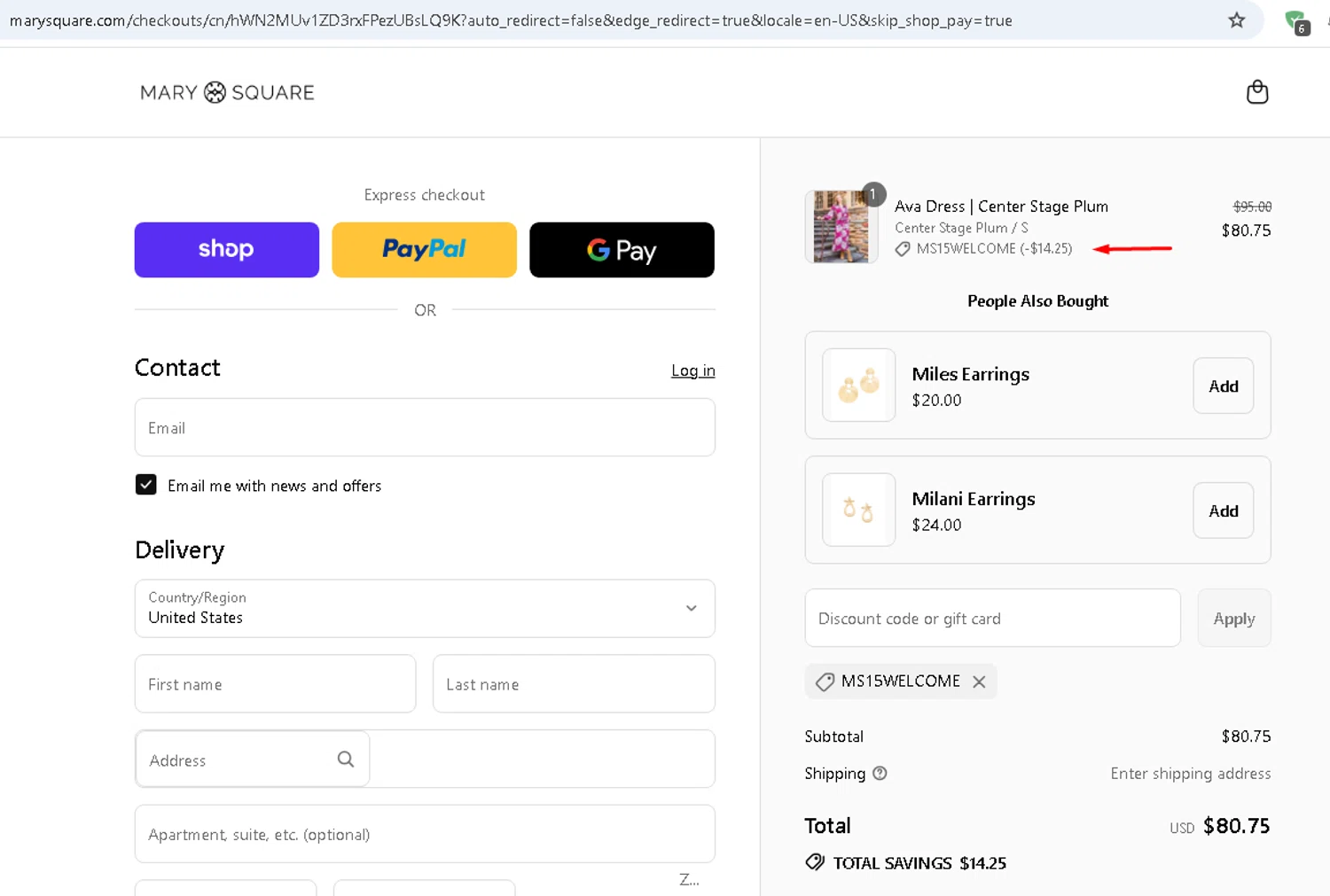Click the browser address bar URL
The image size is (1330, 896).
pos(511,20)
